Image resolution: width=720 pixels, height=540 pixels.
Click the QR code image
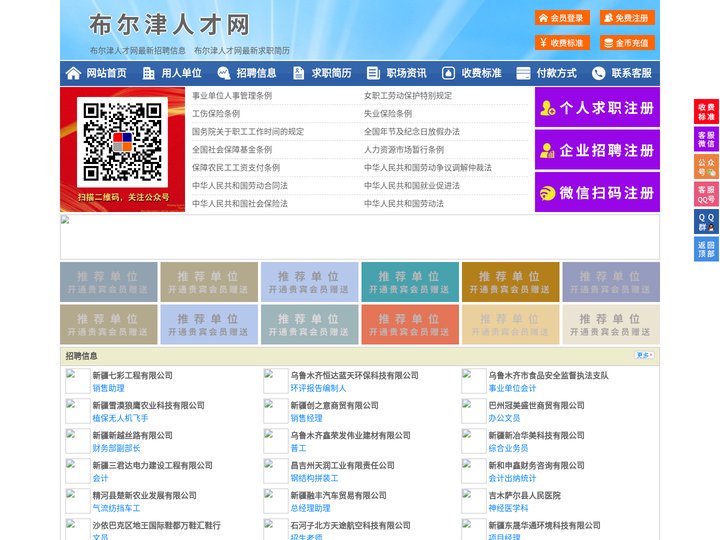coord(122,142)
